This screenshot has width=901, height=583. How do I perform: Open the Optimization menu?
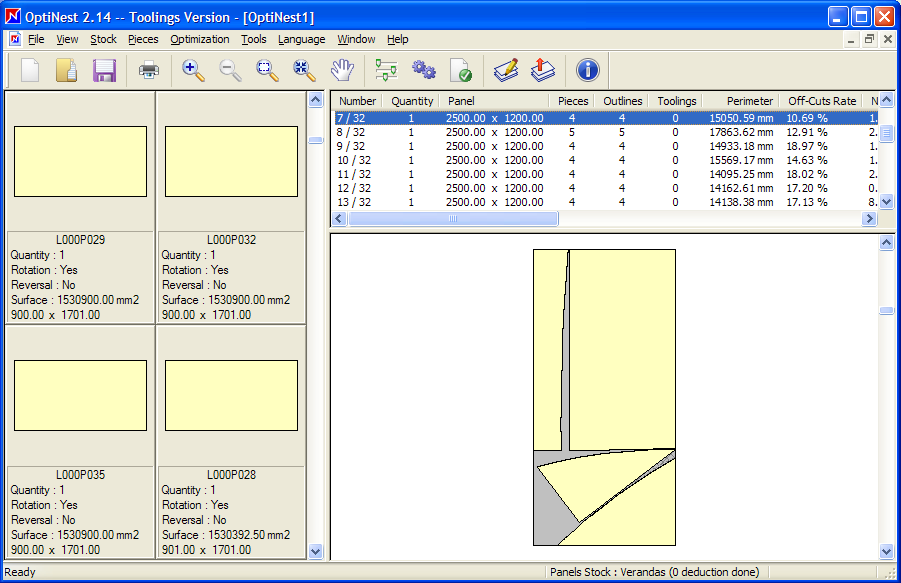[200, 39]
